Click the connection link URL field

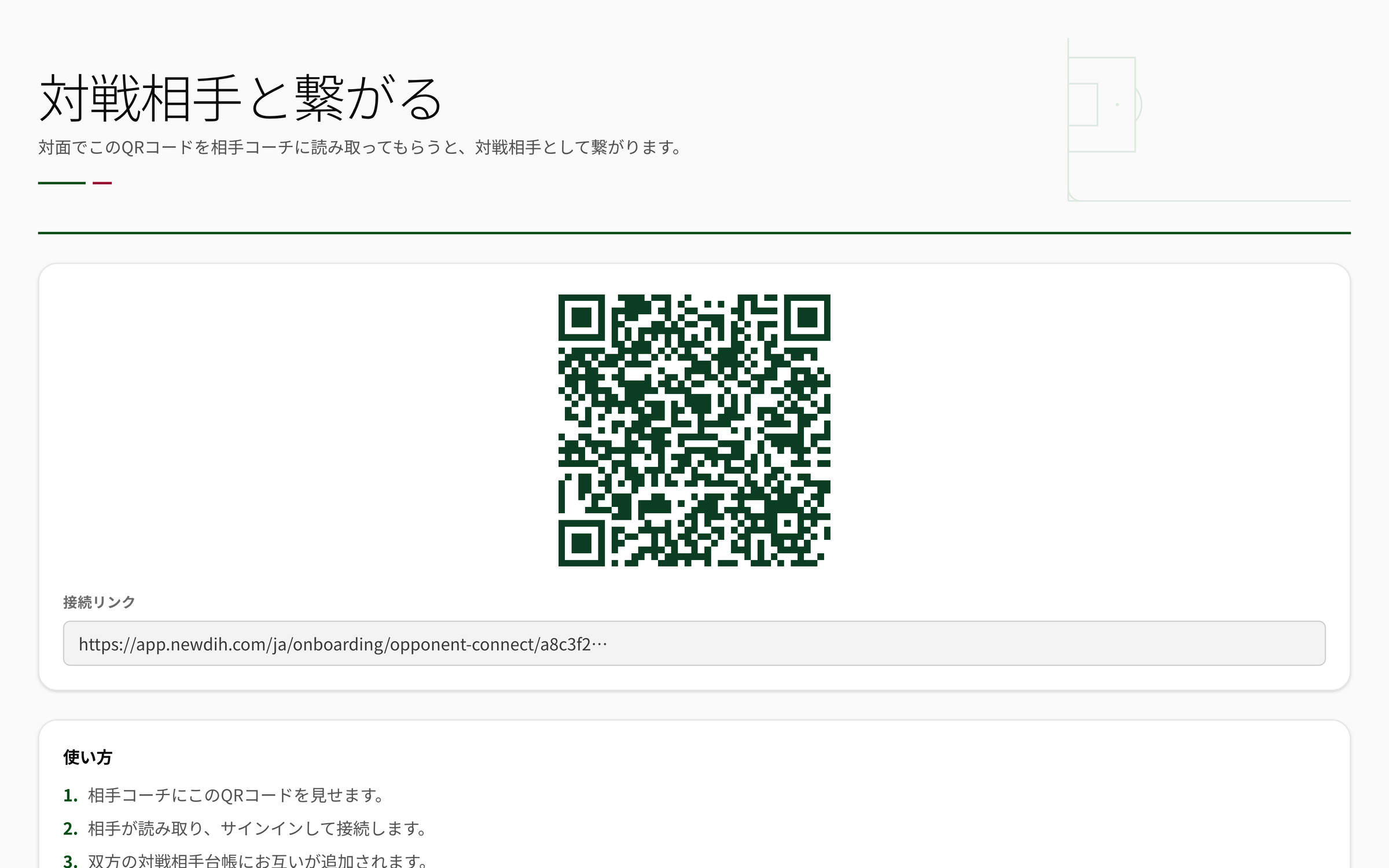694,643
